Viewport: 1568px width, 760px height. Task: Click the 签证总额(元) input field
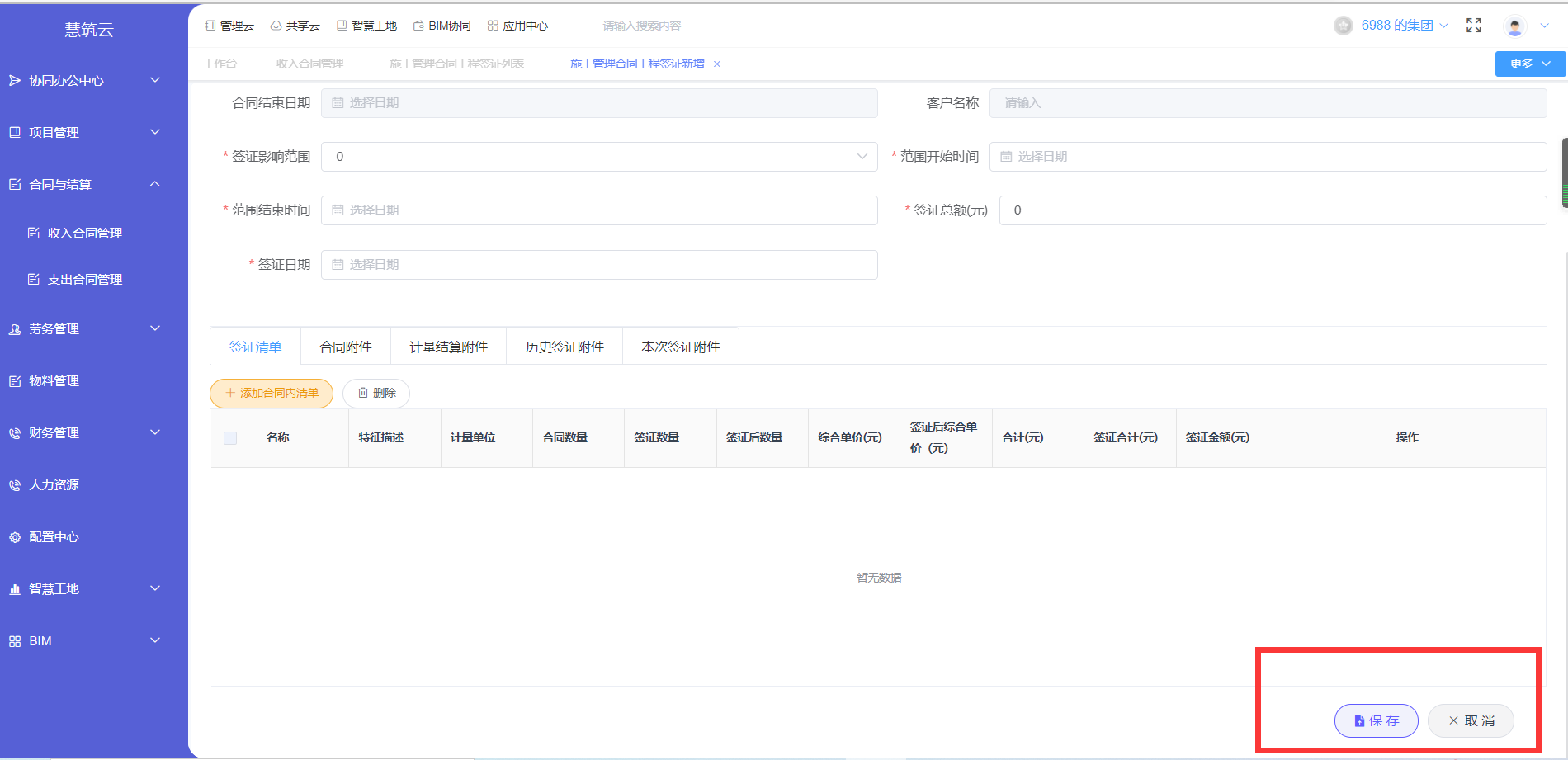tap(1273, 210)
